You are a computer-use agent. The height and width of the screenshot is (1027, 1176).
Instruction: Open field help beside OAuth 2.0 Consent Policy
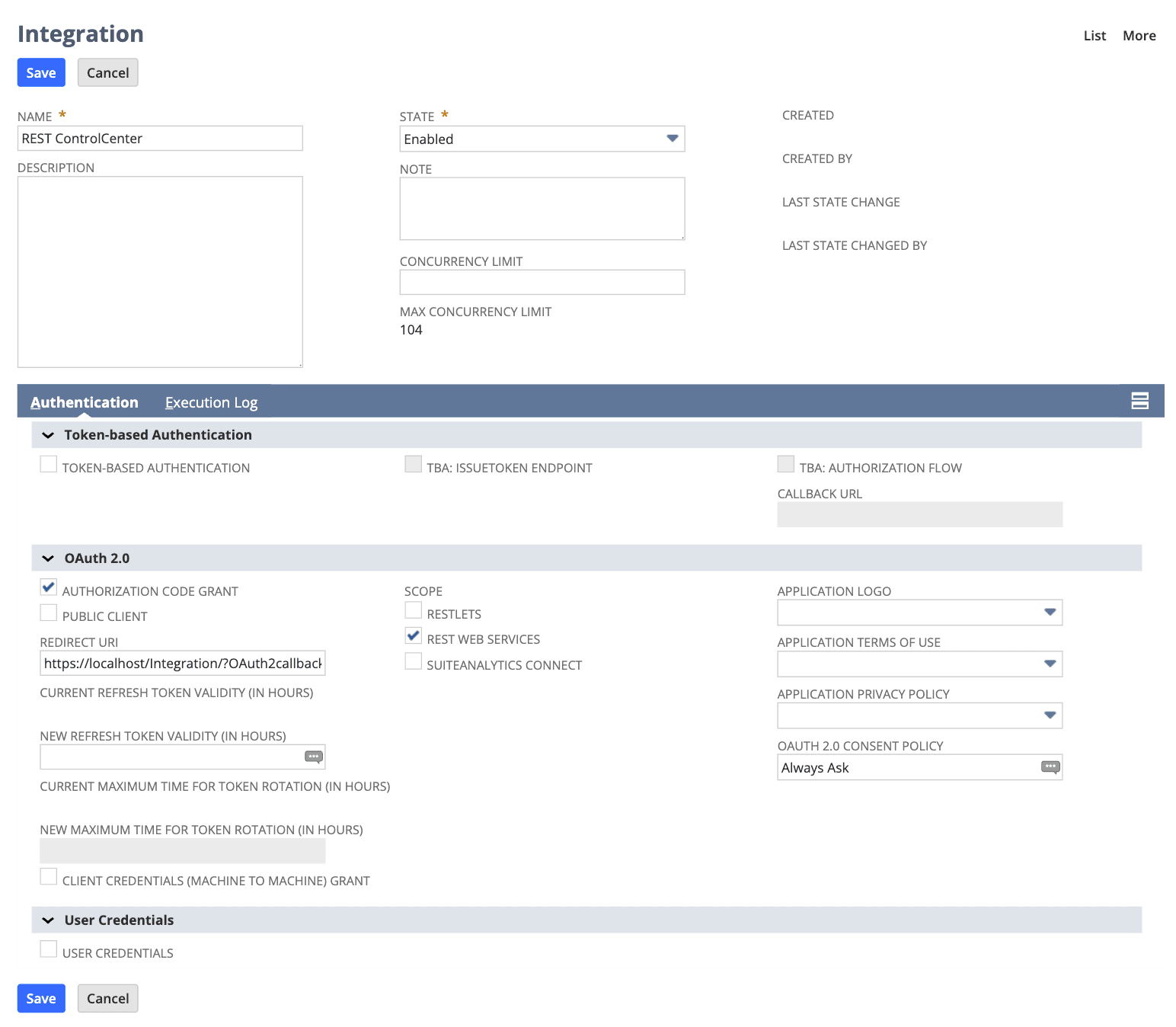(x=1050, y=767)
